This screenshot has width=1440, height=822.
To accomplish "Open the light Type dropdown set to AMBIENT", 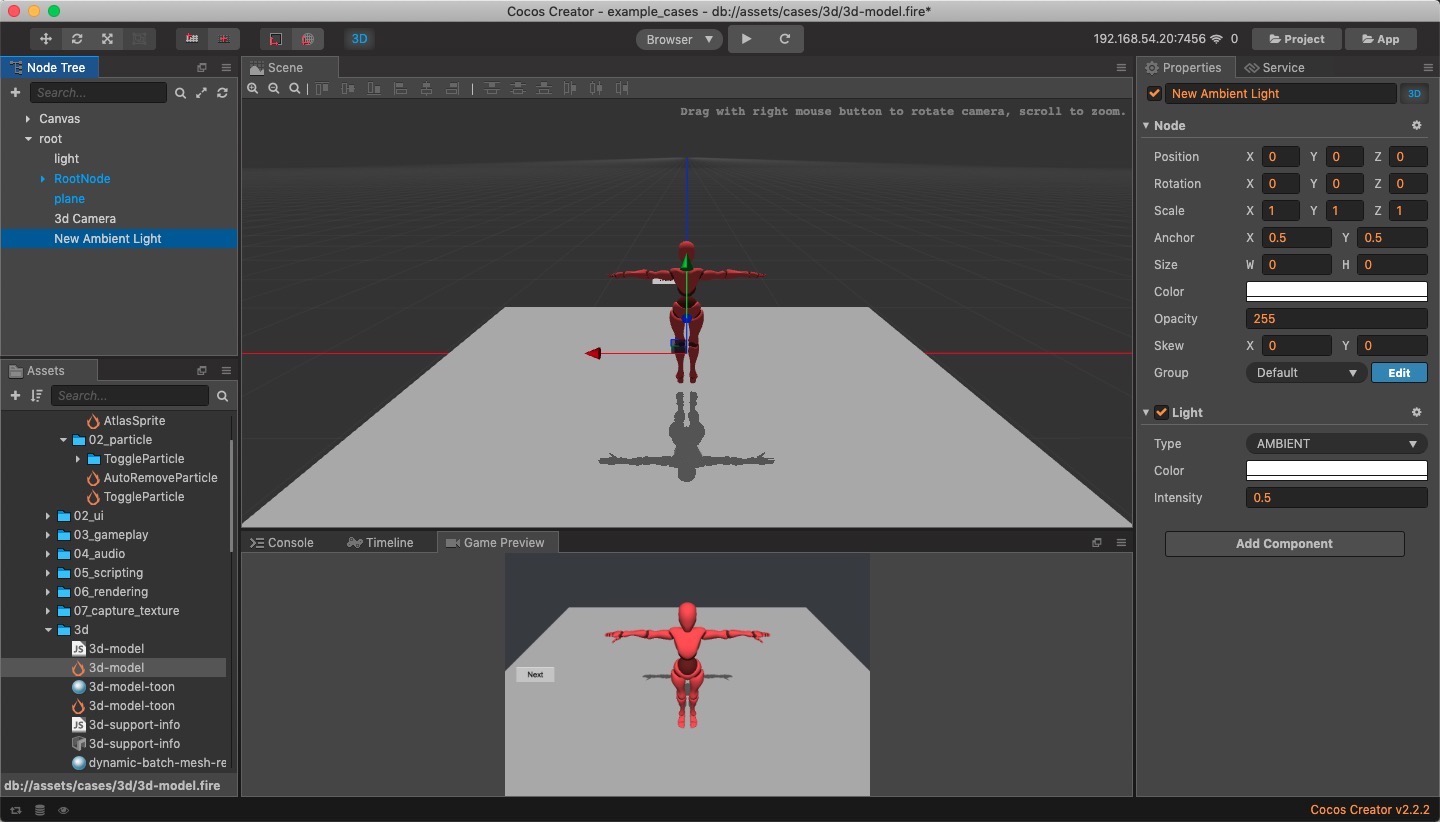I will pos(1336,443).
